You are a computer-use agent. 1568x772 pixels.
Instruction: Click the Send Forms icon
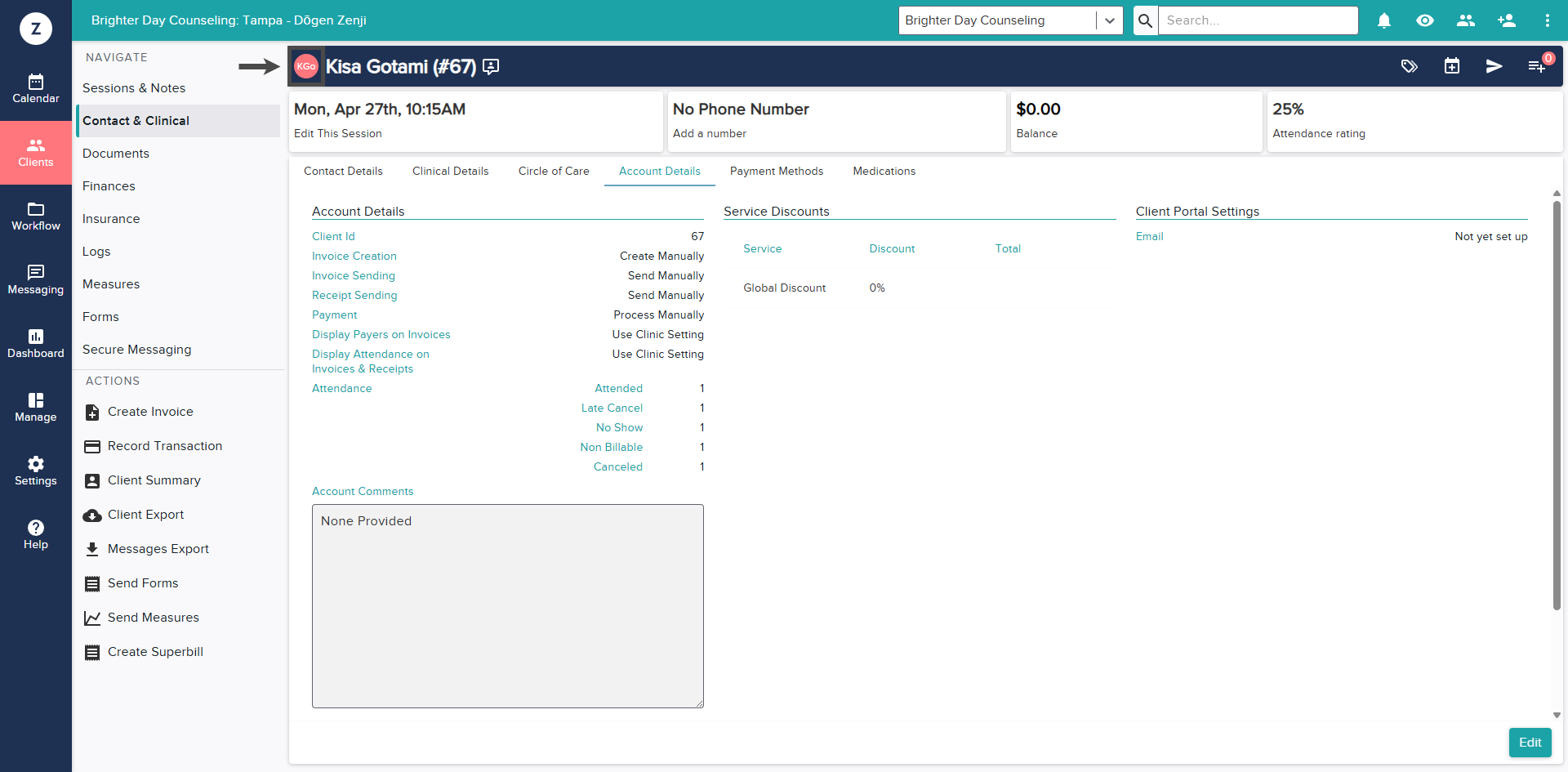pos(92,584)
